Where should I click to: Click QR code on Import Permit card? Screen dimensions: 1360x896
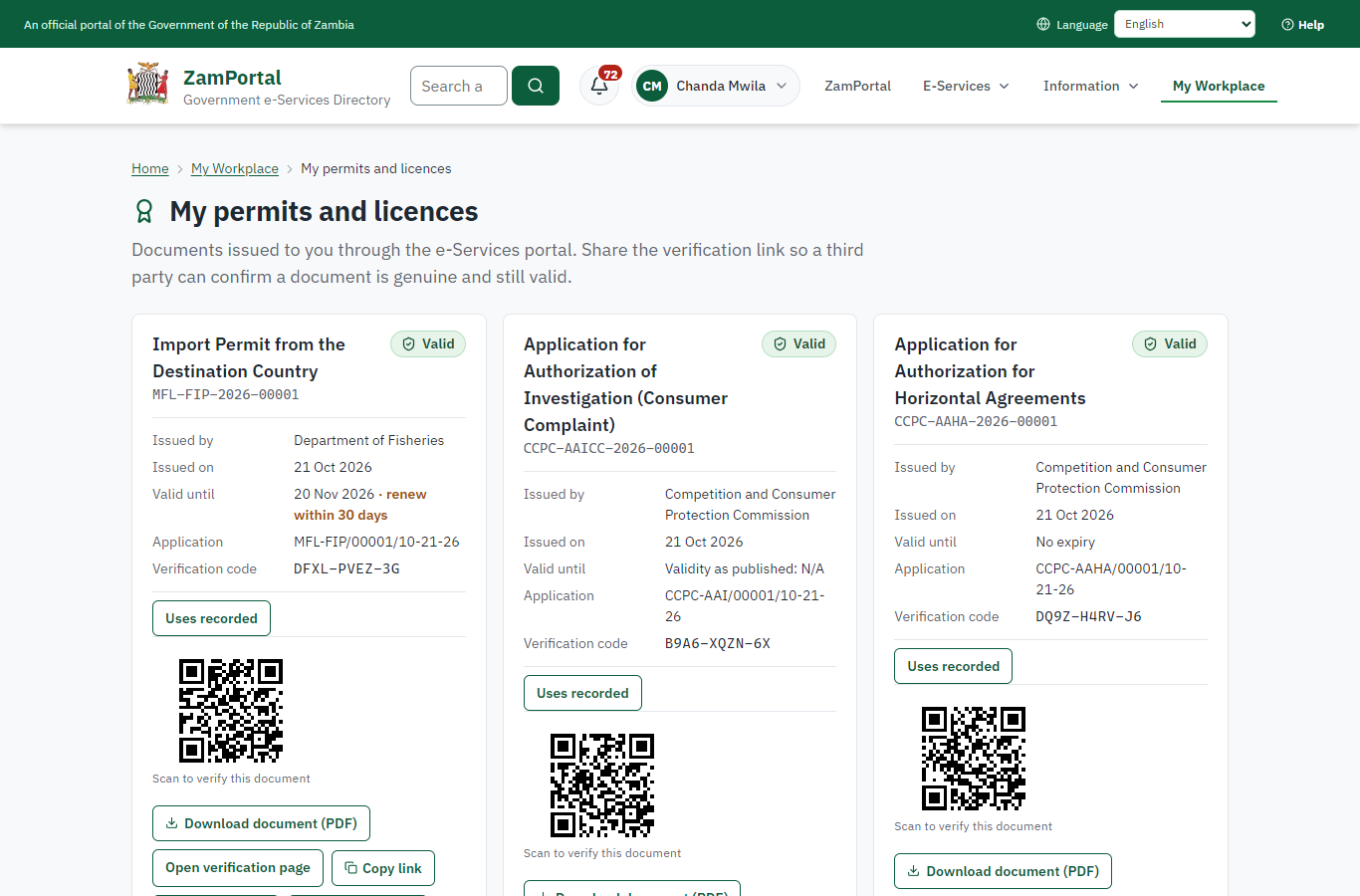pos(231,711)
